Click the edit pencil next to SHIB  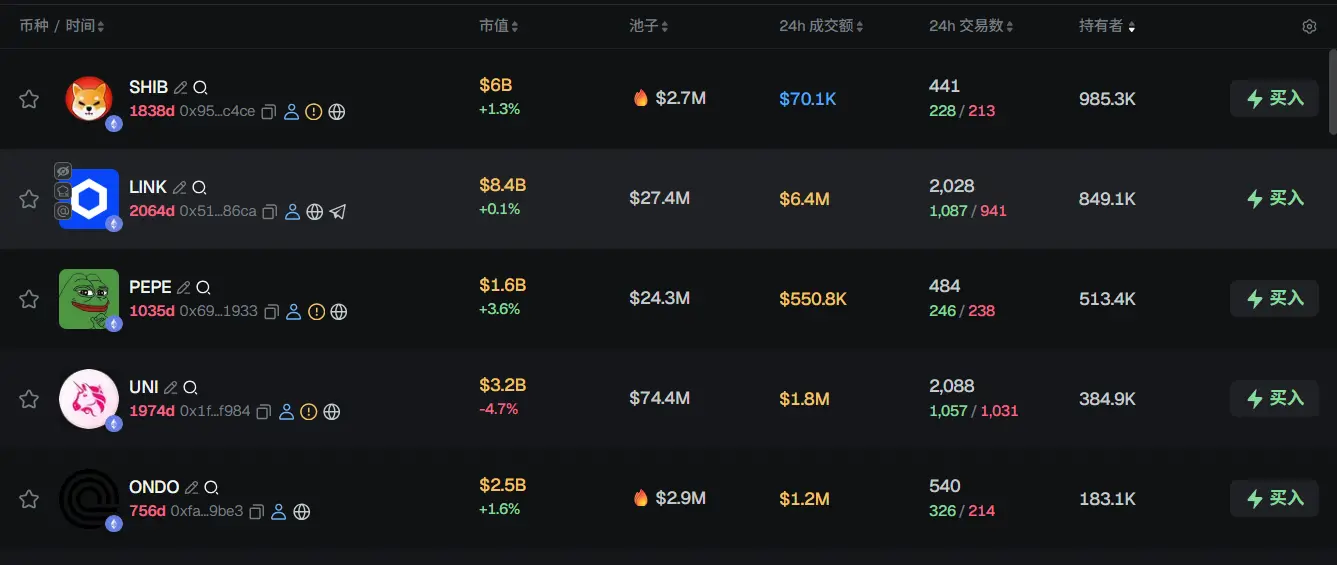(x=181, y=88)
